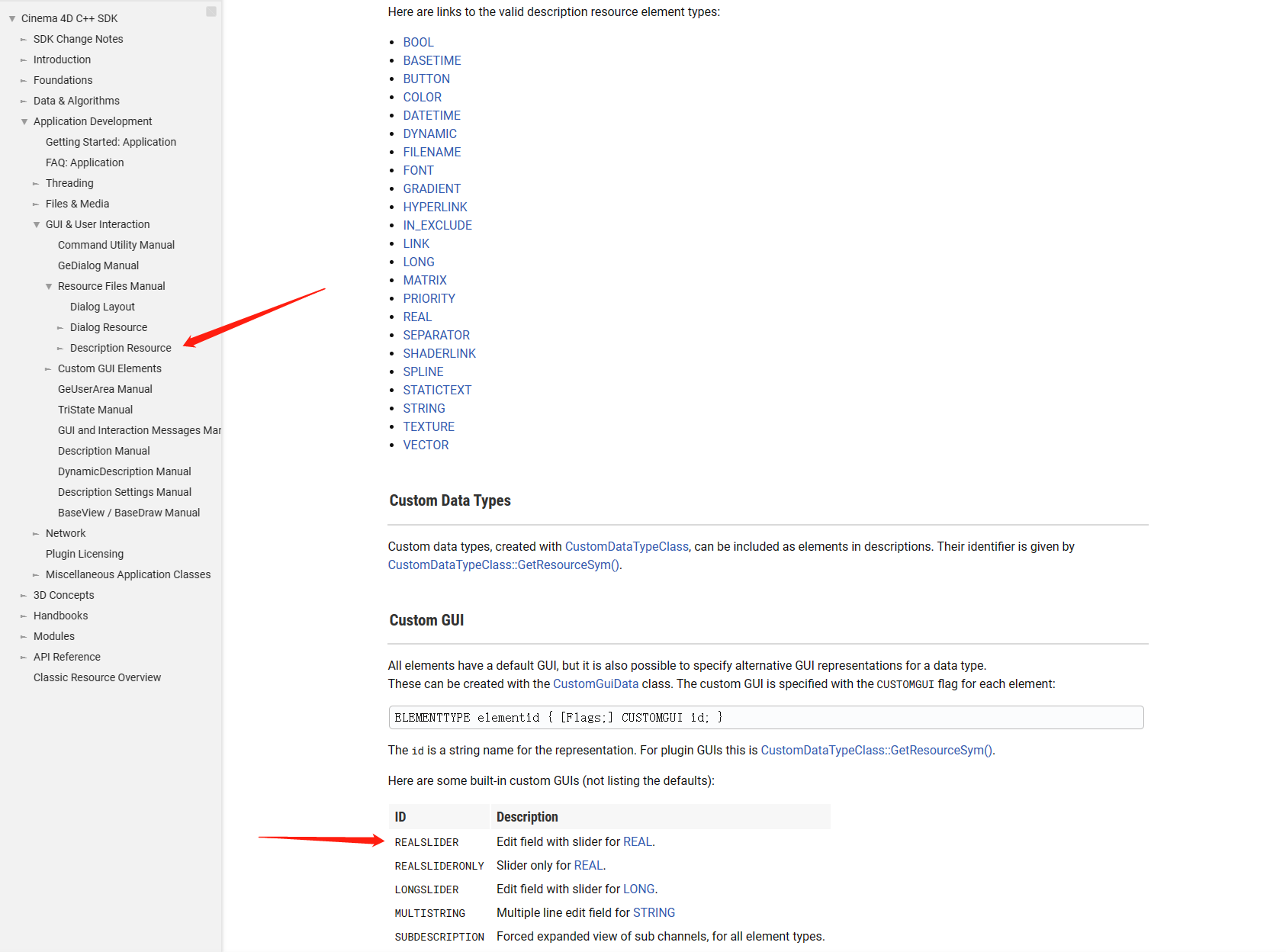Open Getting Started: Application page

click(111, 142)
